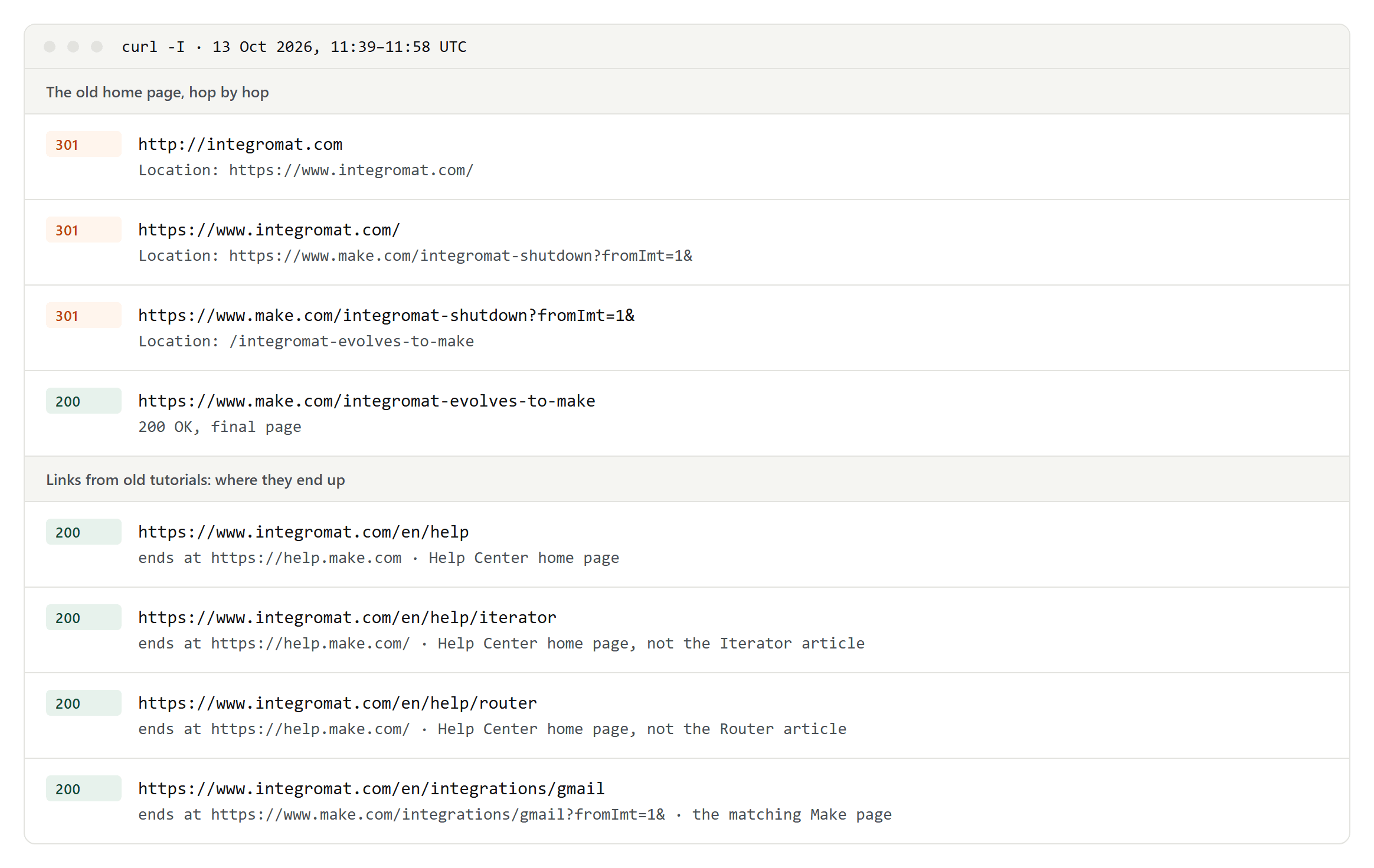Image resolution: width=1374 pixels, height=868 pixels.
Task: Click 'ends at https://help.make.com · Help Center home page'
Action: (x=378, y=558)
